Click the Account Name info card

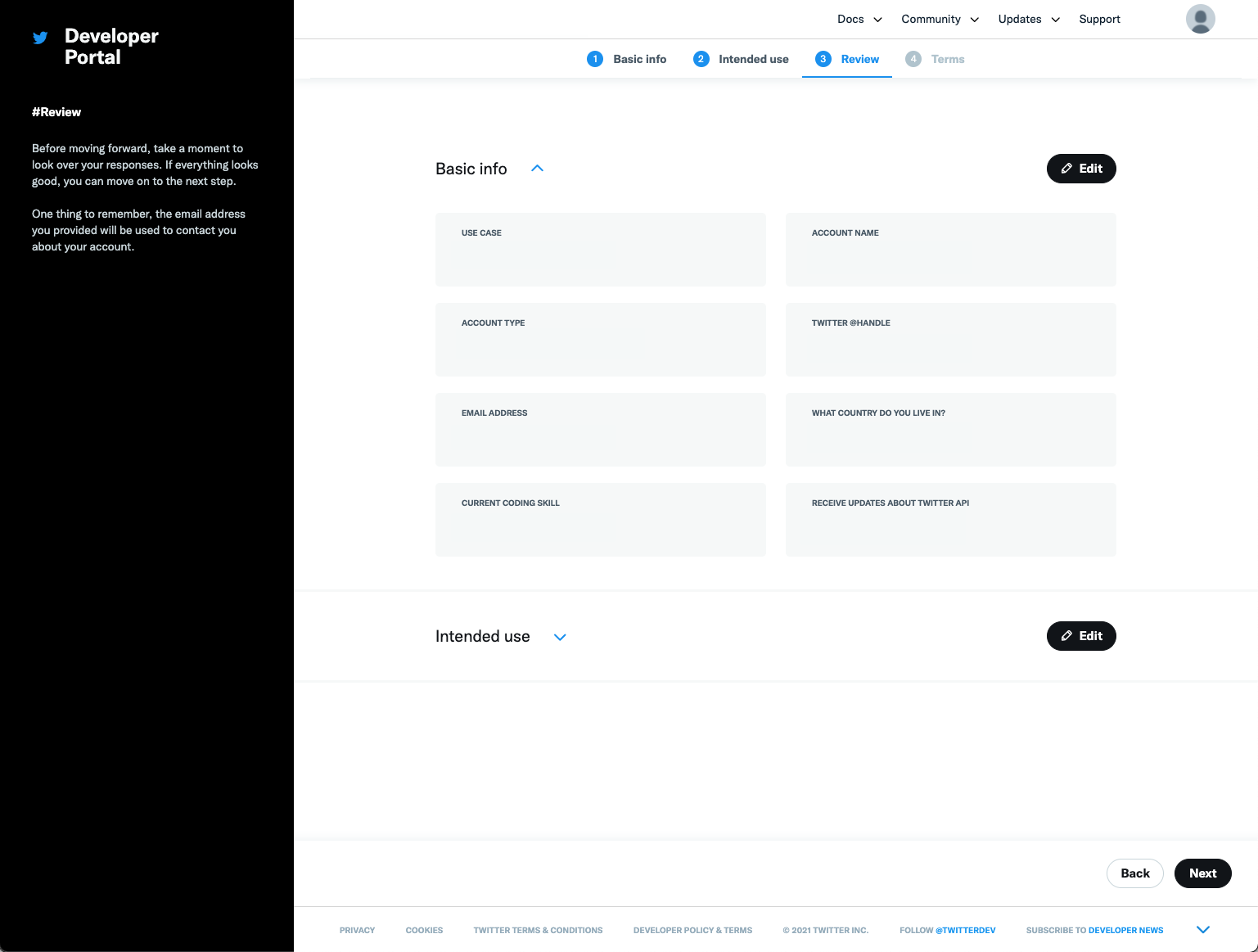point(951,250)
